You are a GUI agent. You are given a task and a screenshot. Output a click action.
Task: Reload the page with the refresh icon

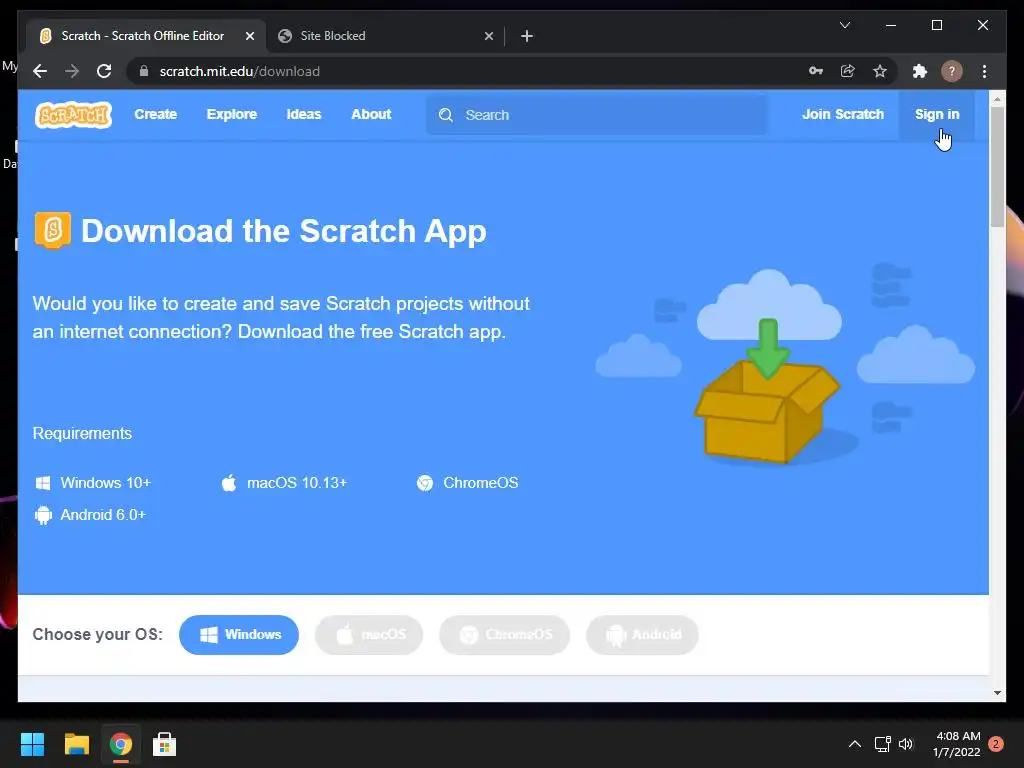[x=104, y=71]
